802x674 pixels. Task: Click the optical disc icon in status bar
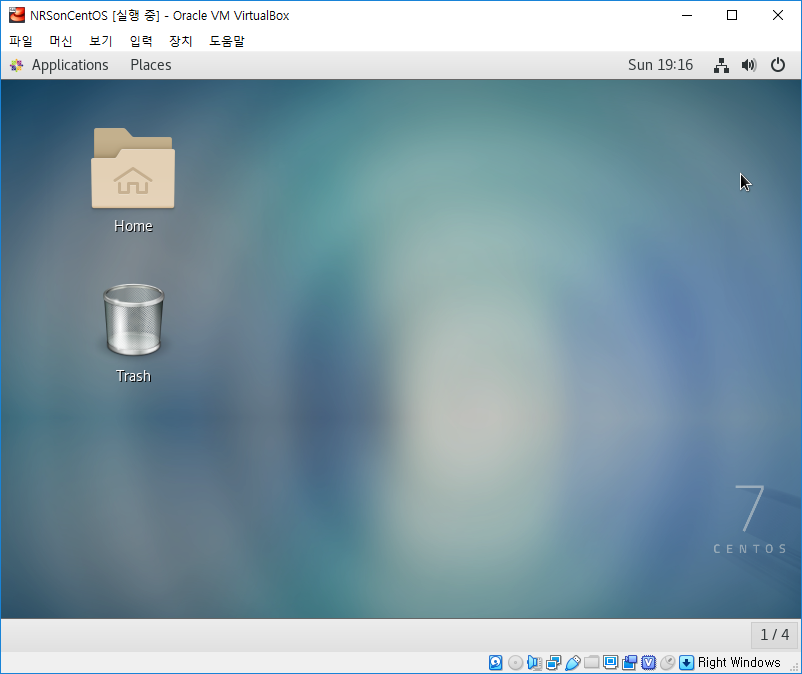click(515, 663)
